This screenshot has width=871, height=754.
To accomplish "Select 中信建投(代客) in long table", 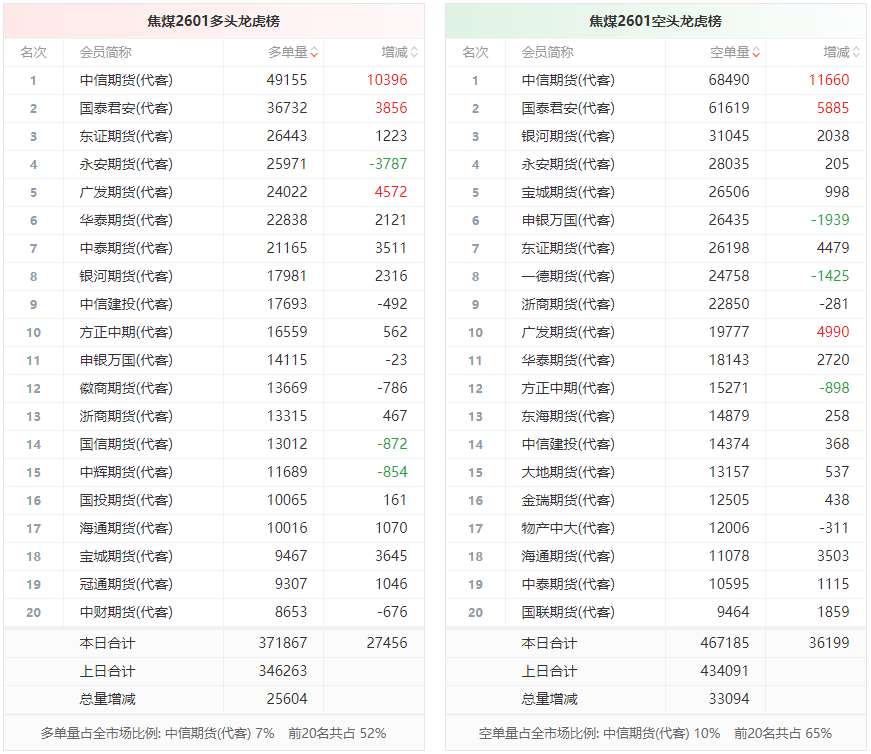I will (126, 304).
